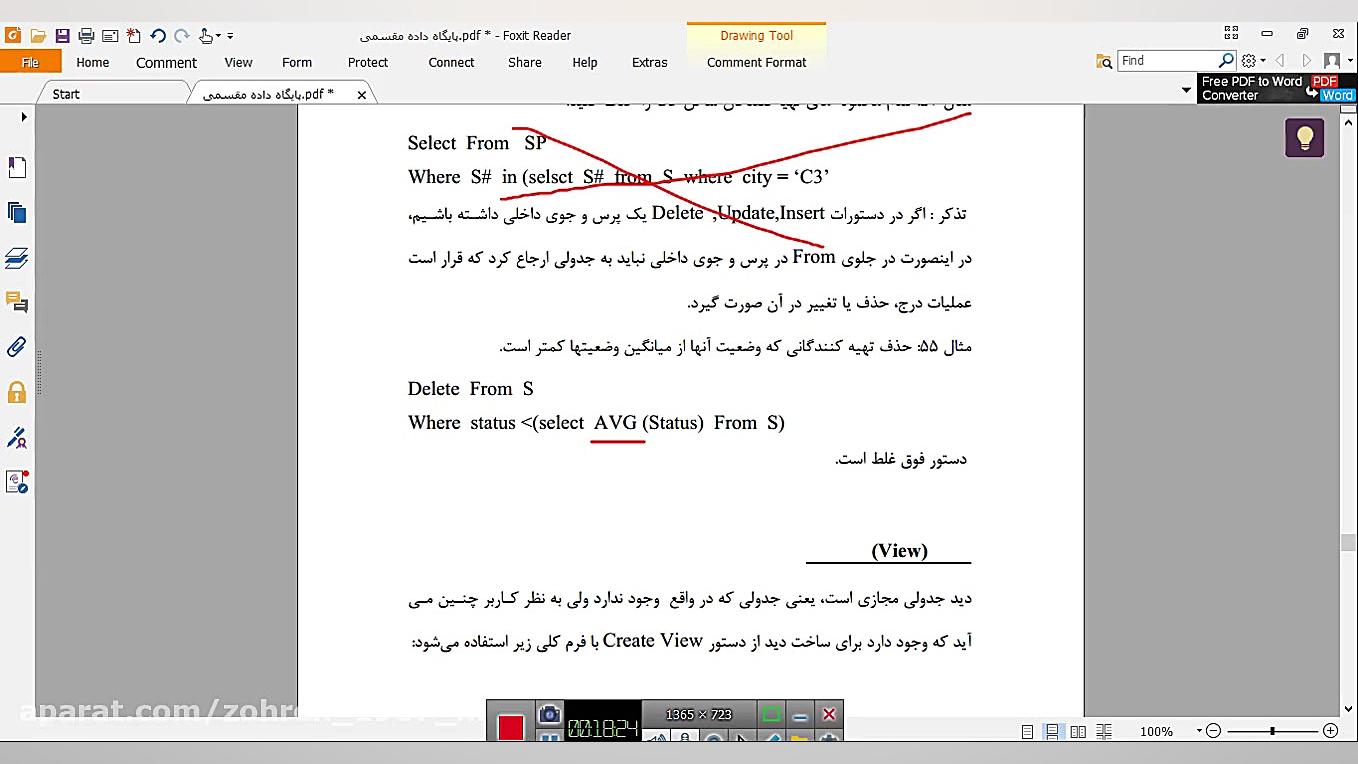Image resolution: width=1358 pixels, height=764 pixels.
Task: Open the Bookmarks panel in left sidebar
Action: (17, 168)
